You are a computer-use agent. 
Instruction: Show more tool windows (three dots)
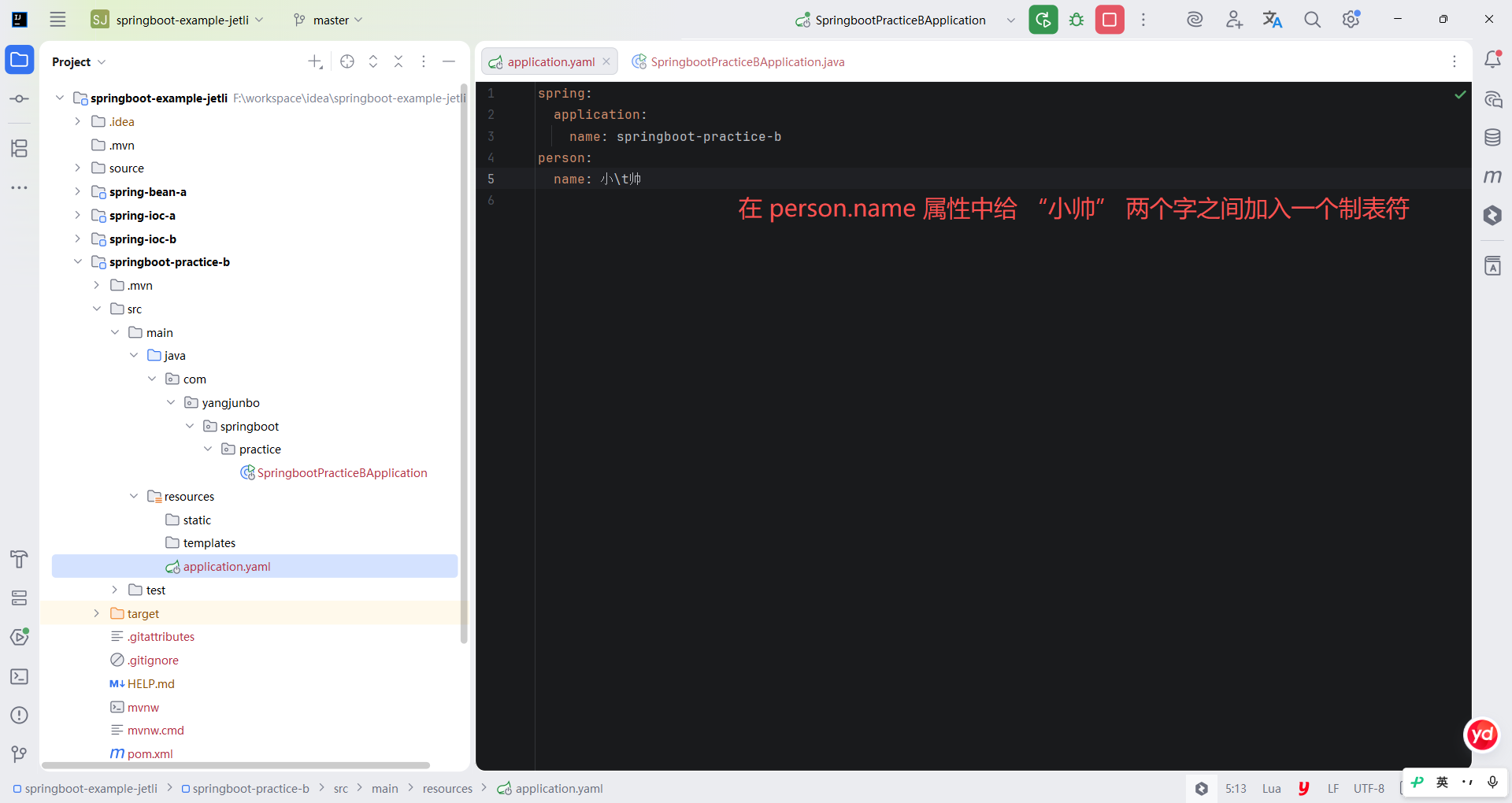[20, 187]
